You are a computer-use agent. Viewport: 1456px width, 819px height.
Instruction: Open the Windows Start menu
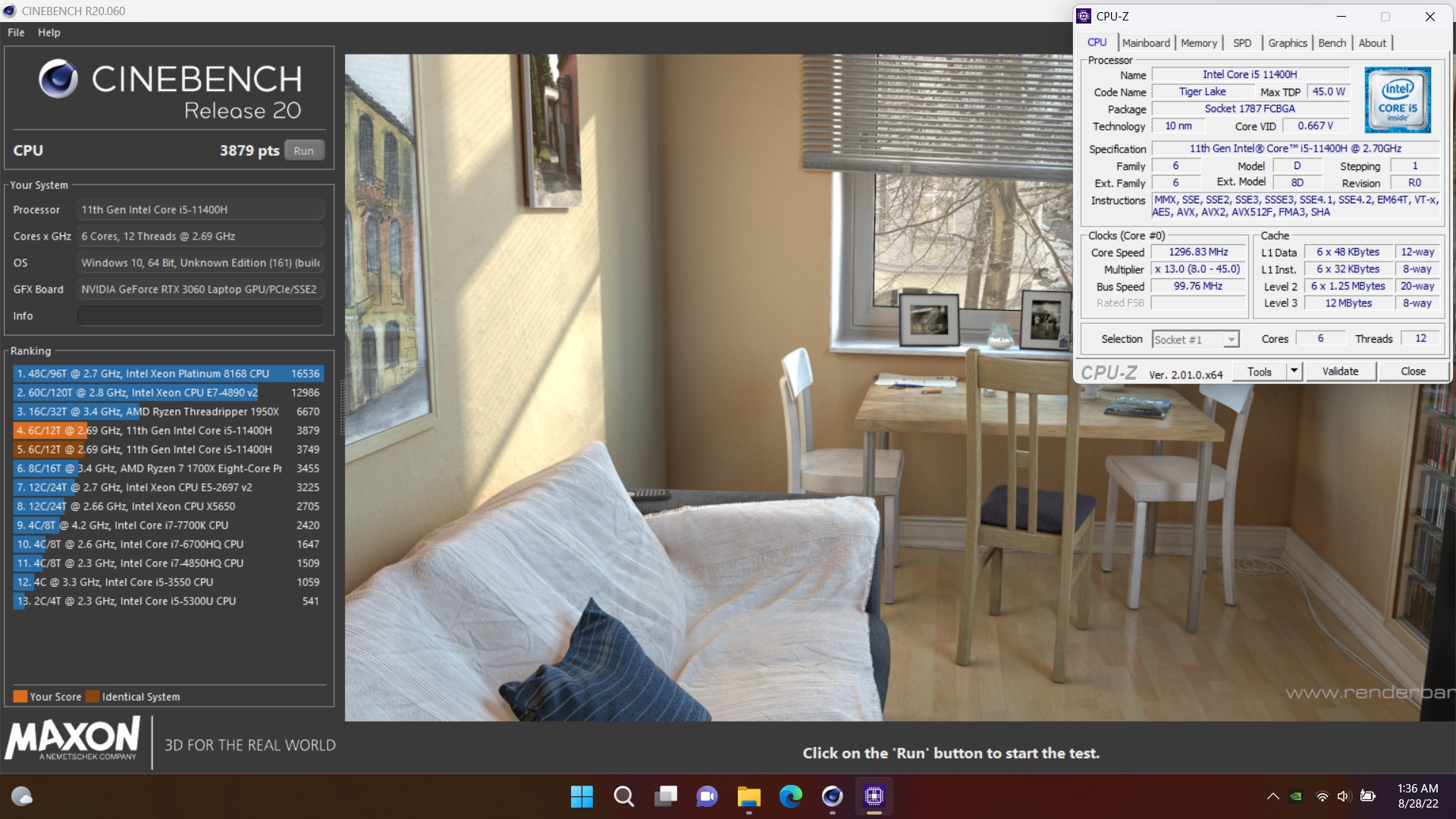click(x=582, y=796)
